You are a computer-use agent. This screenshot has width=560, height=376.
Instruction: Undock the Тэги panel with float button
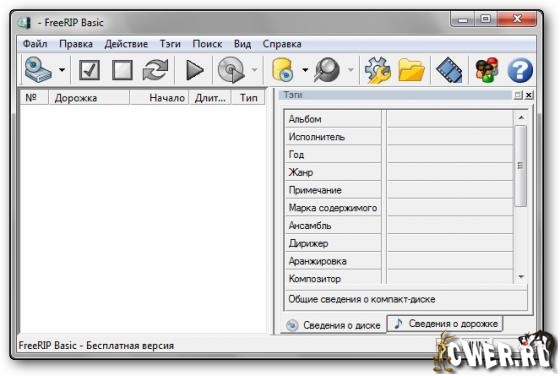click(518, 95)
